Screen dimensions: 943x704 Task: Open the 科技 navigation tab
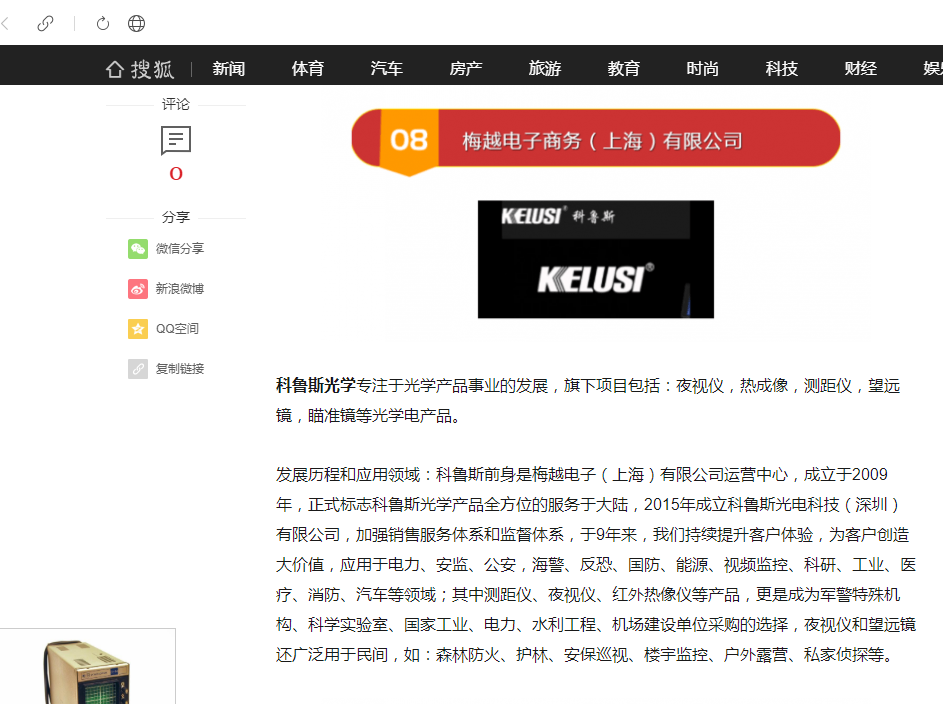click(x=781, y=69)
